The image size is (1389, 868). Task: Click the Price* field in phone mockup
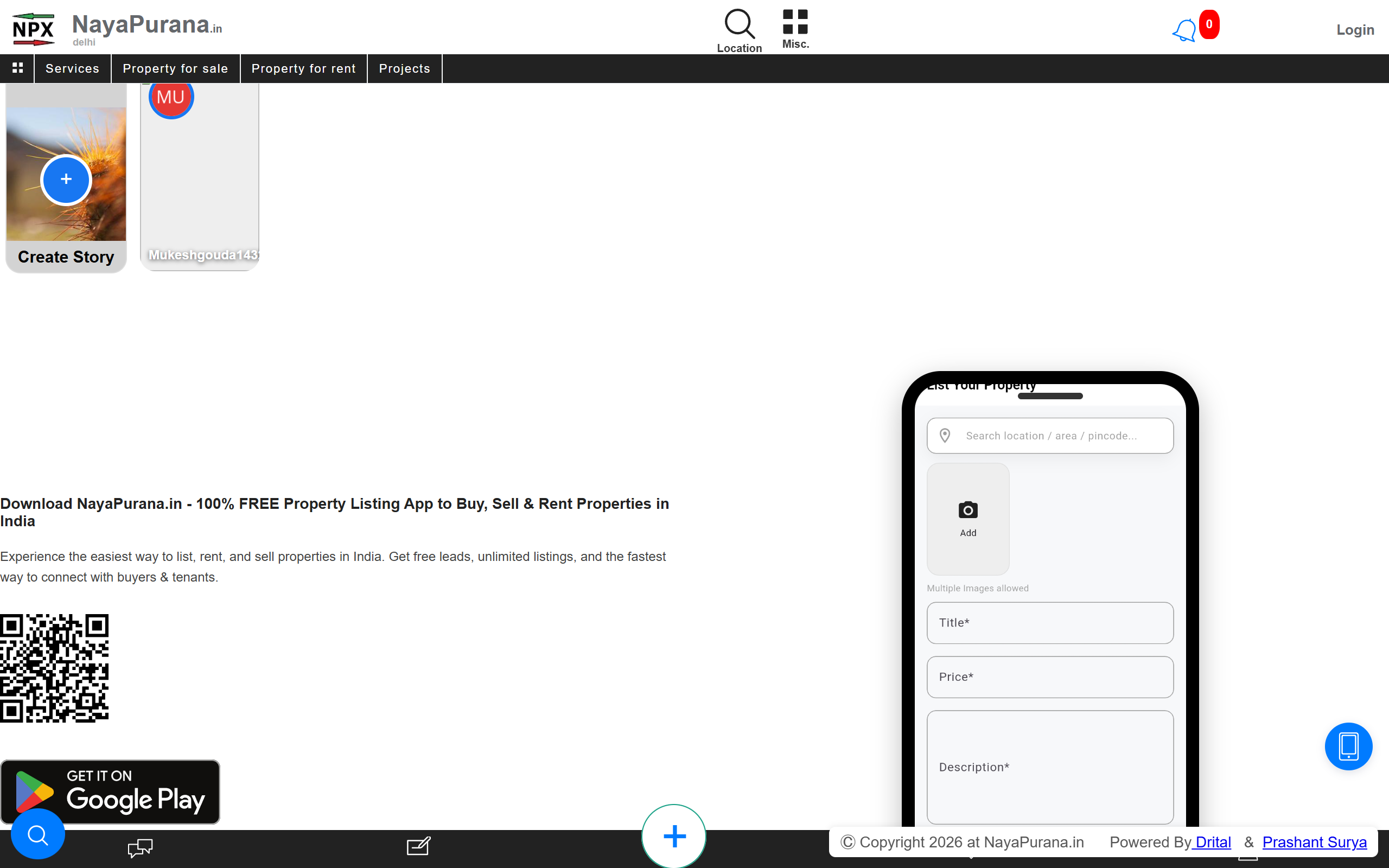[x=1050, y=677]
